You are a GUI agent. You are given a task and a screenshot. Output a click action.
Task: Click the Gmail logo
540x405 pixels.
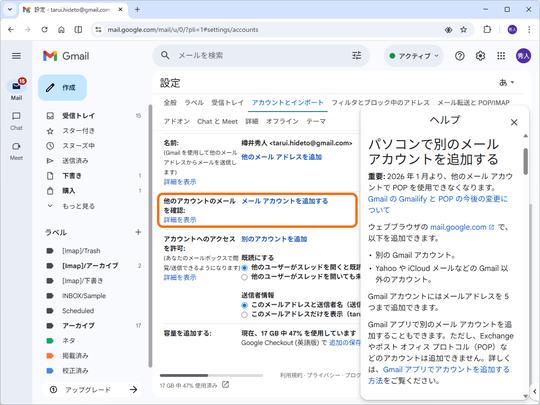pos(66,56)
